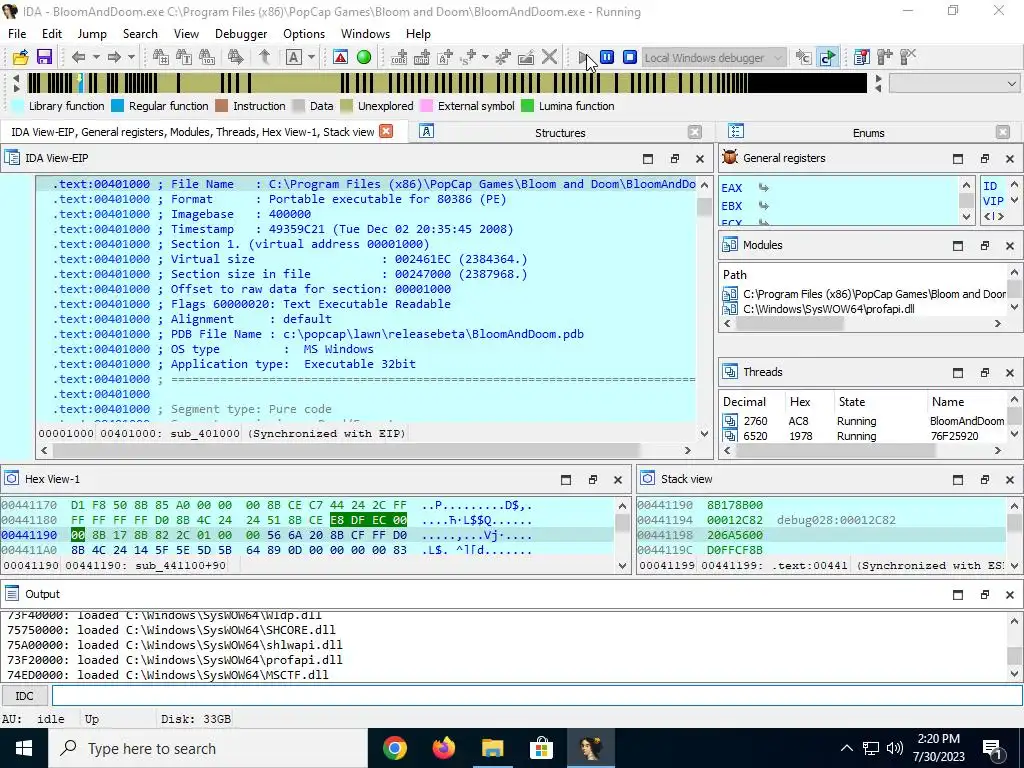Open the Debugger menu
The height and width of the screenshot is (768, 1024).
(241, 34)
